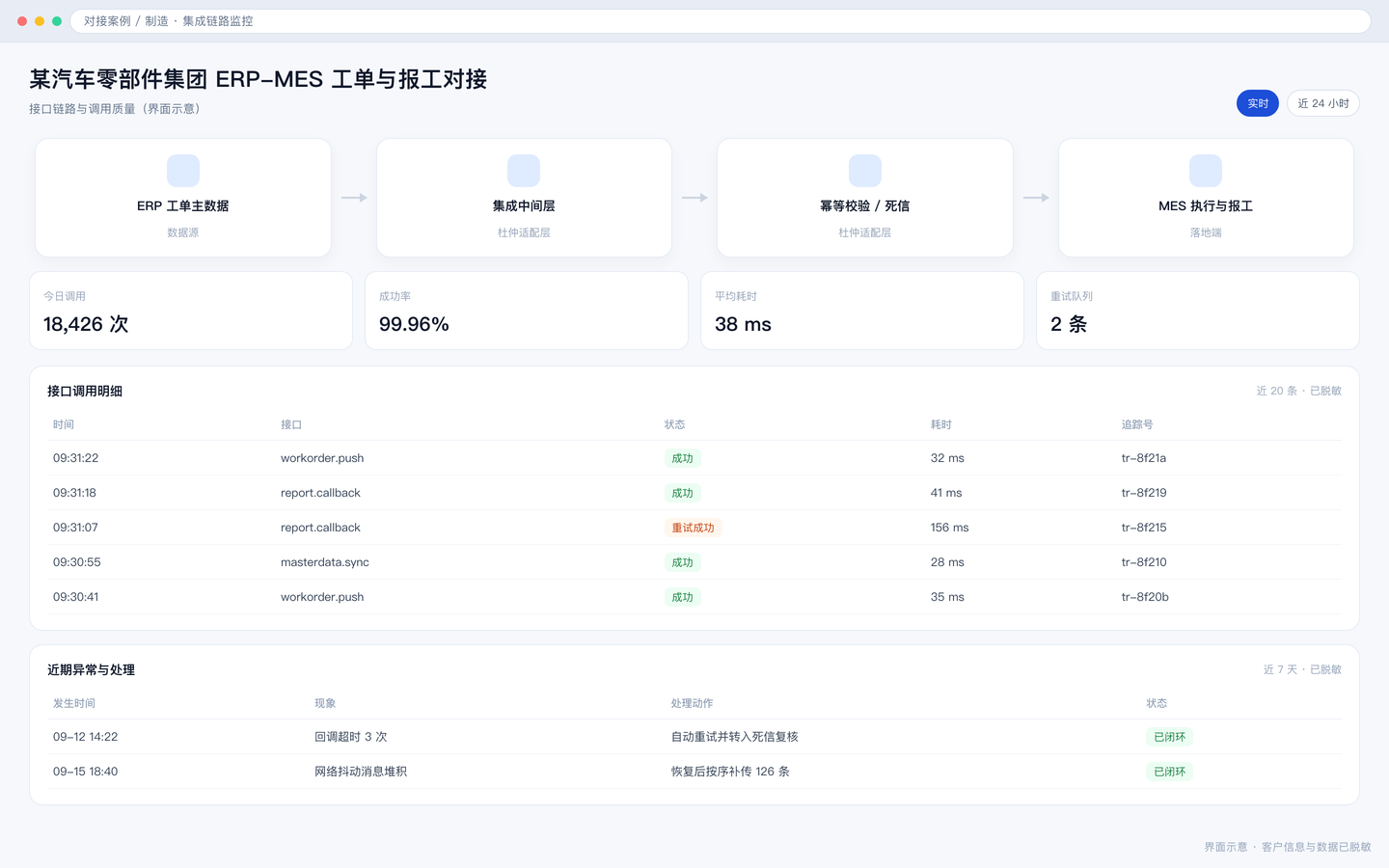Select trace number tr-8f210
This screenshot has height=868, width=1389.
click(x=1144, y=562)
